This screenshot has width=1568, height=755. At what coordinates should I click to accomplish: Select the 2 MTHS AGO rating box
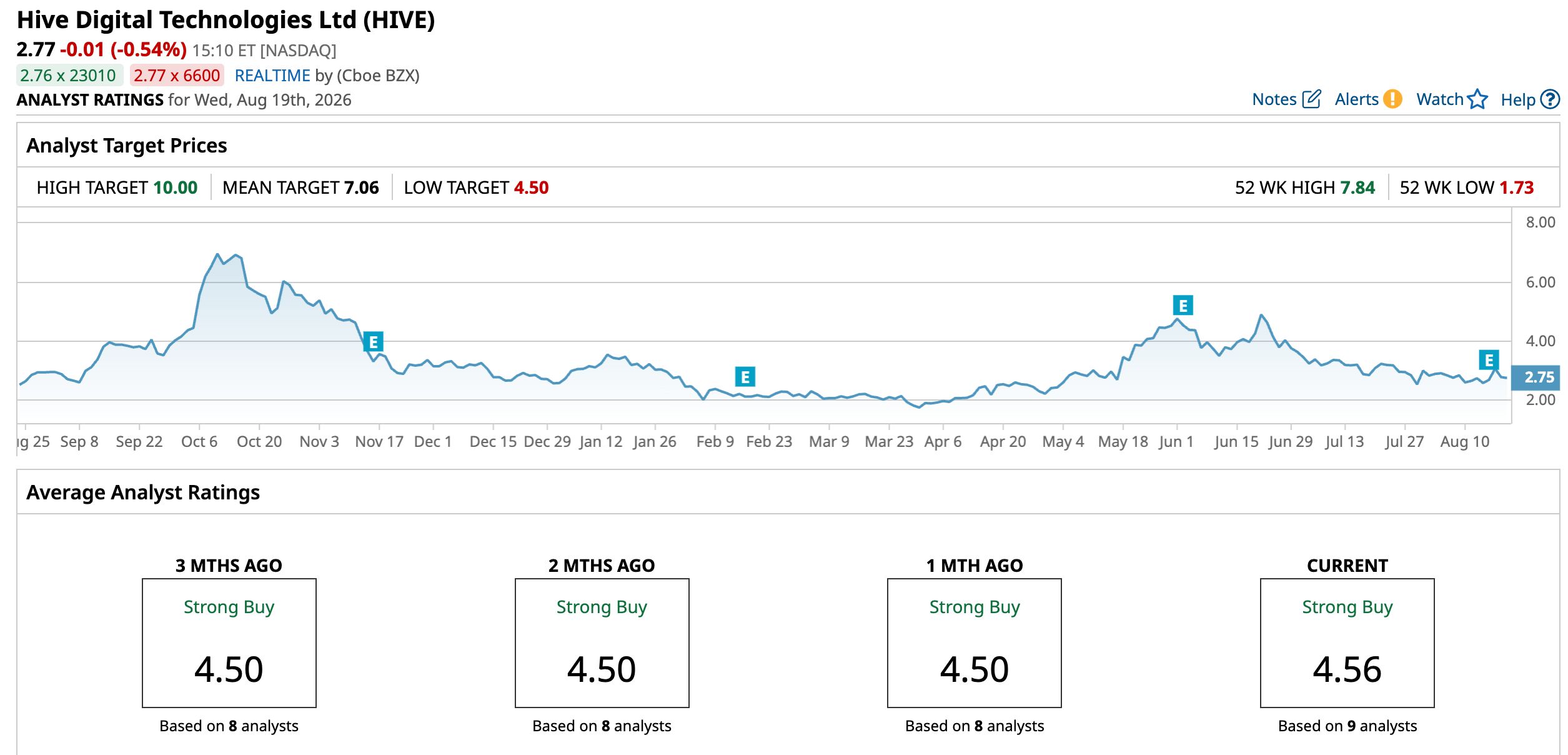(602, 643)
